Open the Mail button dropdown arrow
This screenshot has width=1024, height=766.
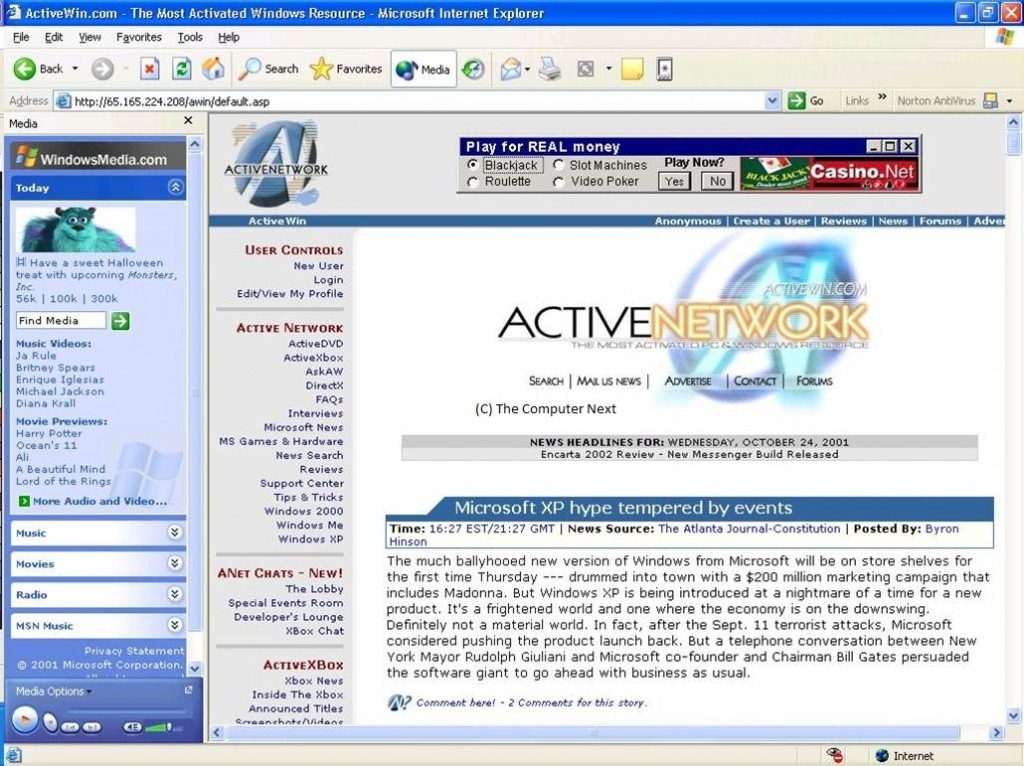527,69
